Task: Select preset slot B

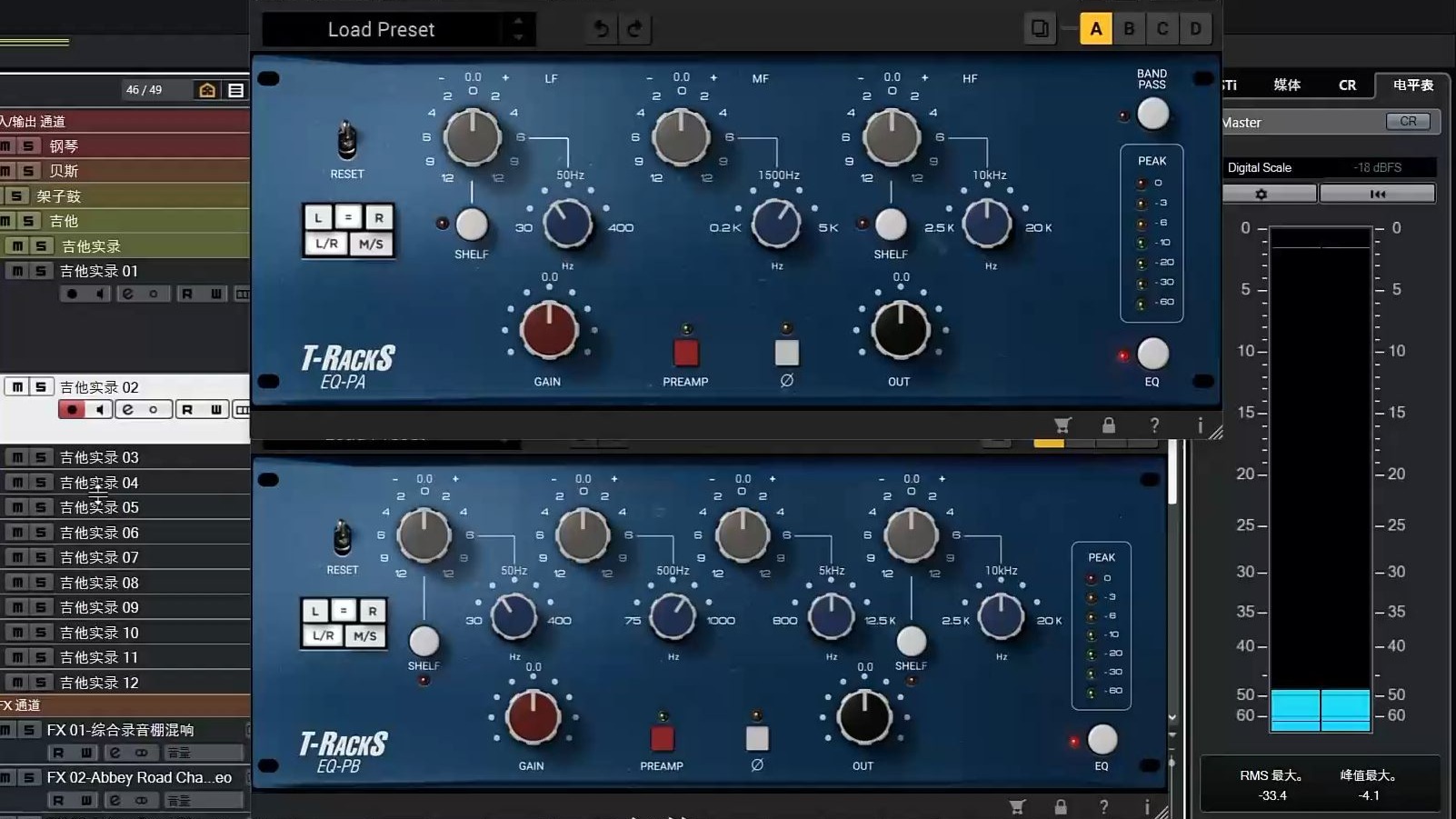Action: (x=1129, y=29)
